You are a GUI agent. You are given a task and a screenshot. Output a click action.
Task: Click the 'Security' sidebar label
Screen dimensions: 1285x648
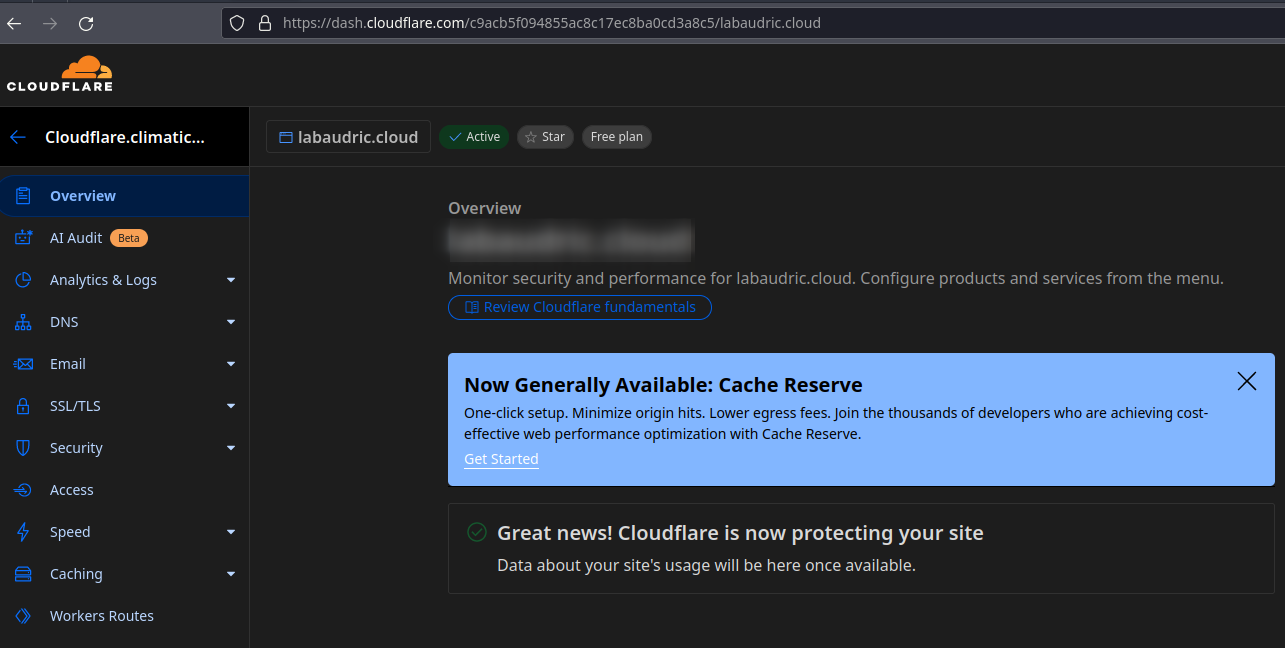click(x=76, y=448)
